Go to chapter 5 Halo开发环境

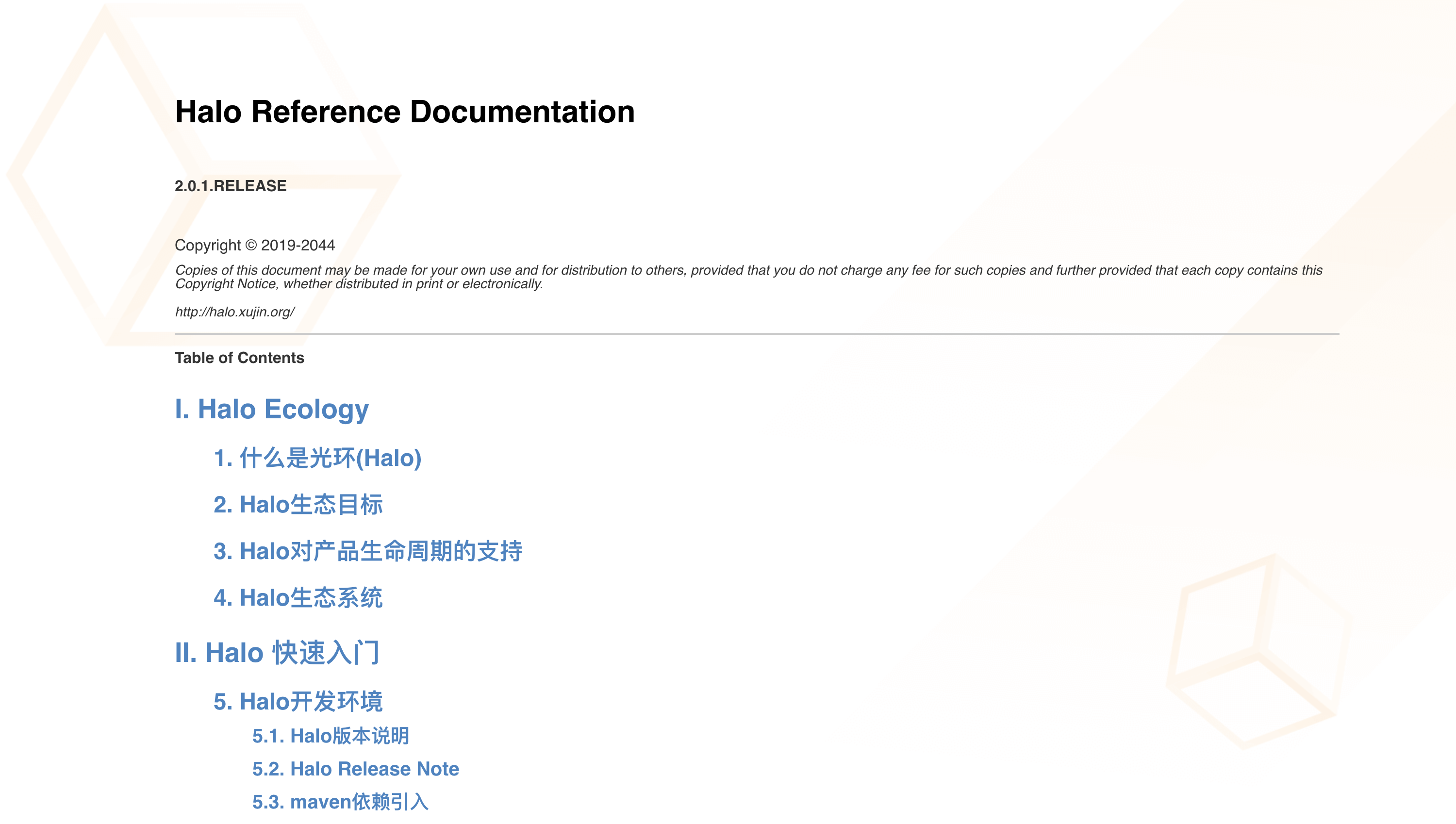click(x=298, y=702)
